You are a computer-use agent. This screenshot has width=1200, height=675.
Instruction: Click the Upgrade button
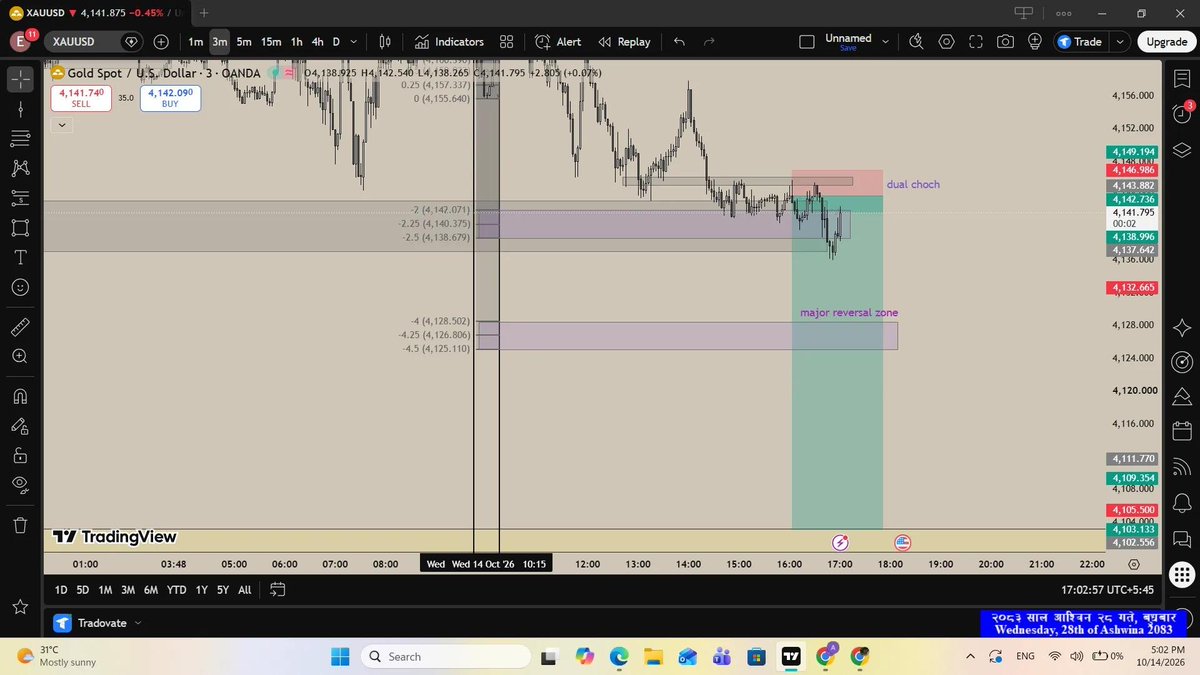click(1166, 42)
